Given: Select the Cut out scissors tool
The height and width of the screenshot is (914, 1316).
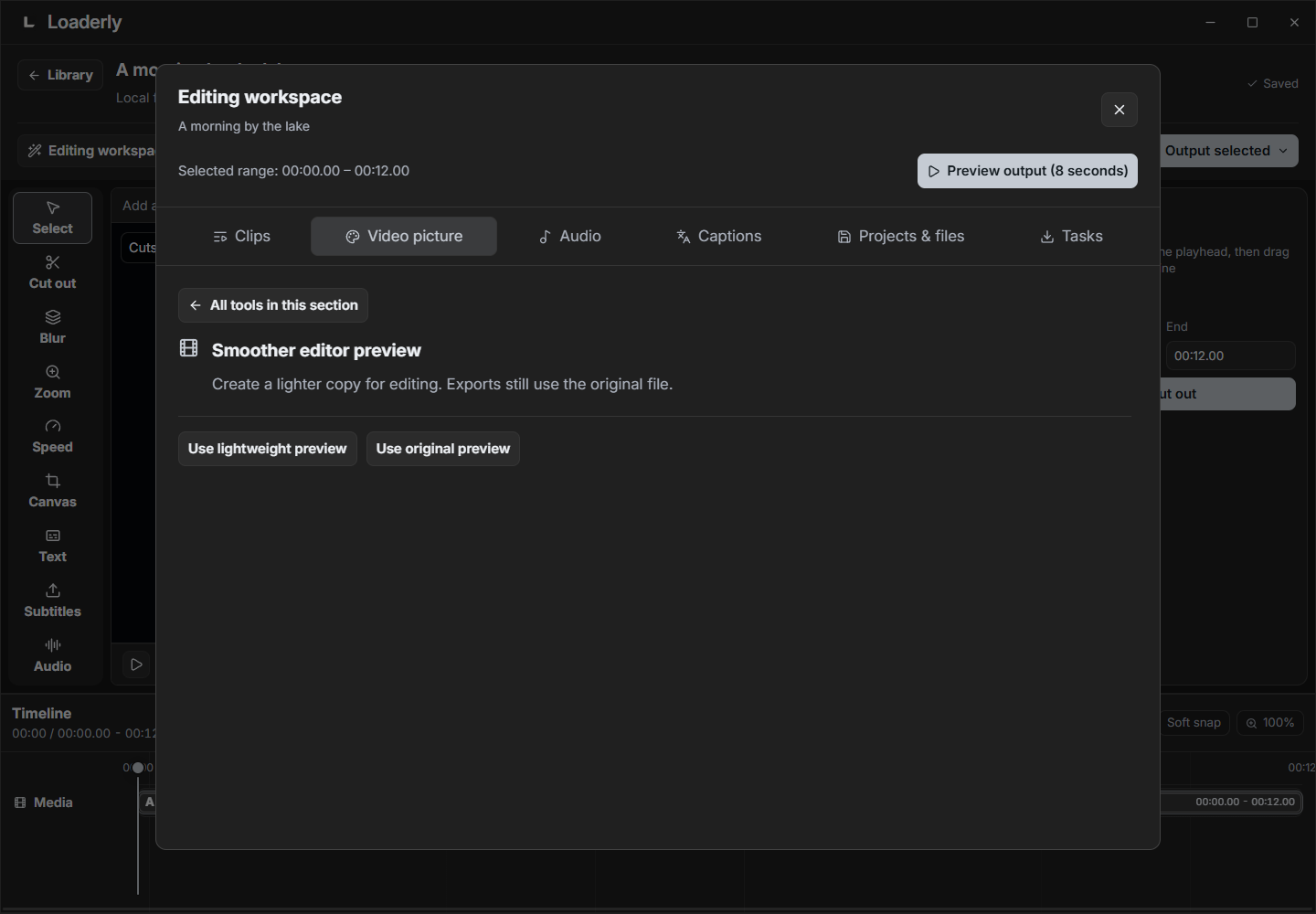Looking at the screenshot, I should tap(52, 272).
